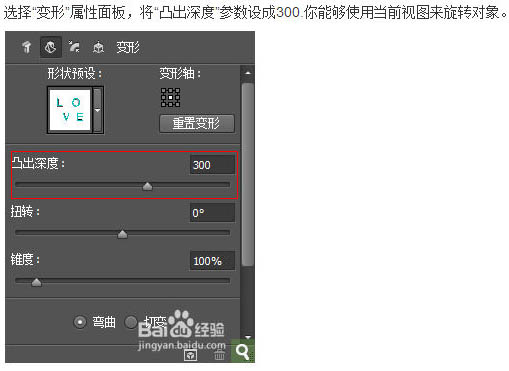Click the 凸出深度 slider handle

[x=147, y=186]
